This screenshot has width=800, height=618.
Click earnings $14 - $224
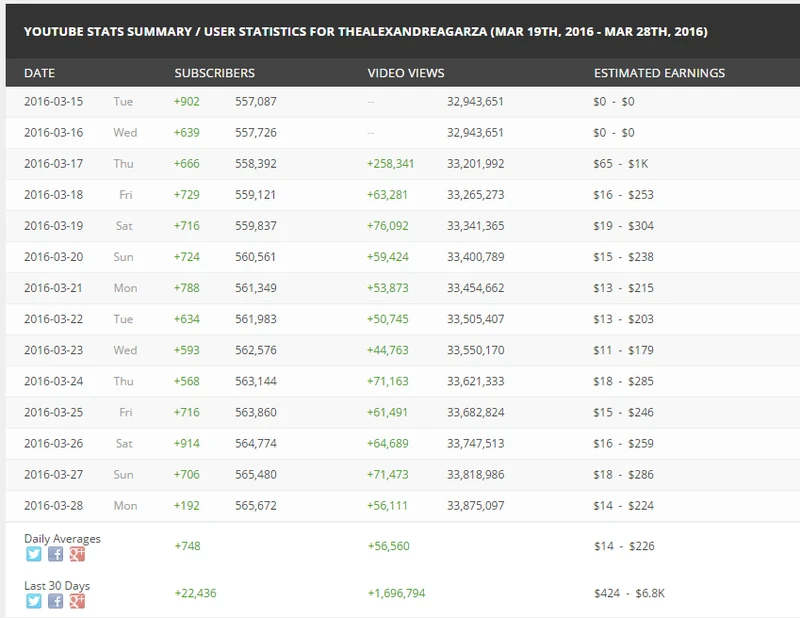[x=623, y=506]
